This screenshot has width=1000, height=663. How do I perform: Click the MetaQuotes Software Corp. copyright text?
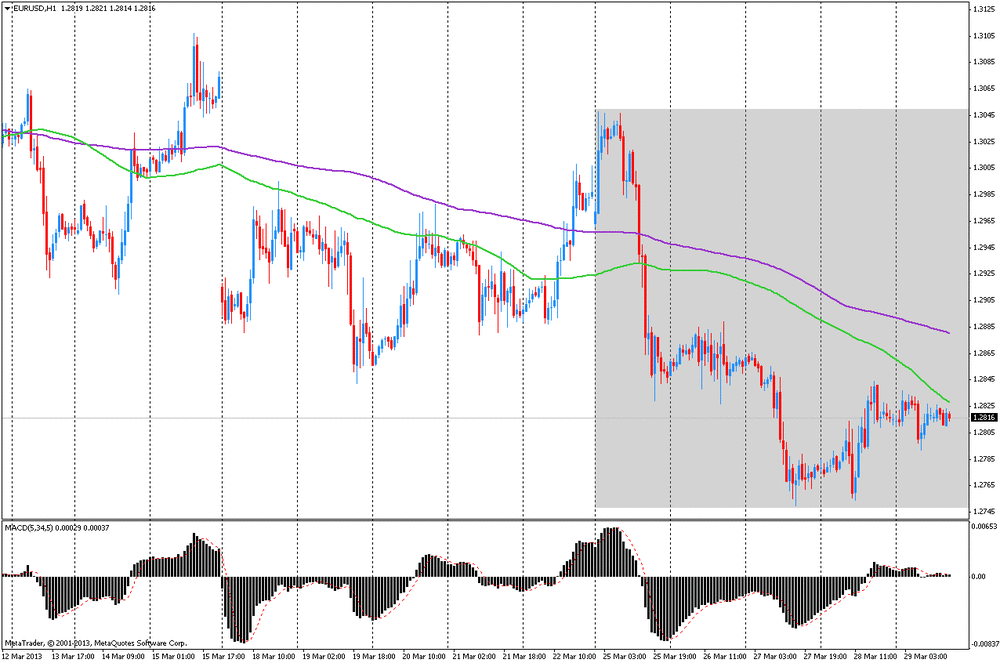[x=96, y=643]
